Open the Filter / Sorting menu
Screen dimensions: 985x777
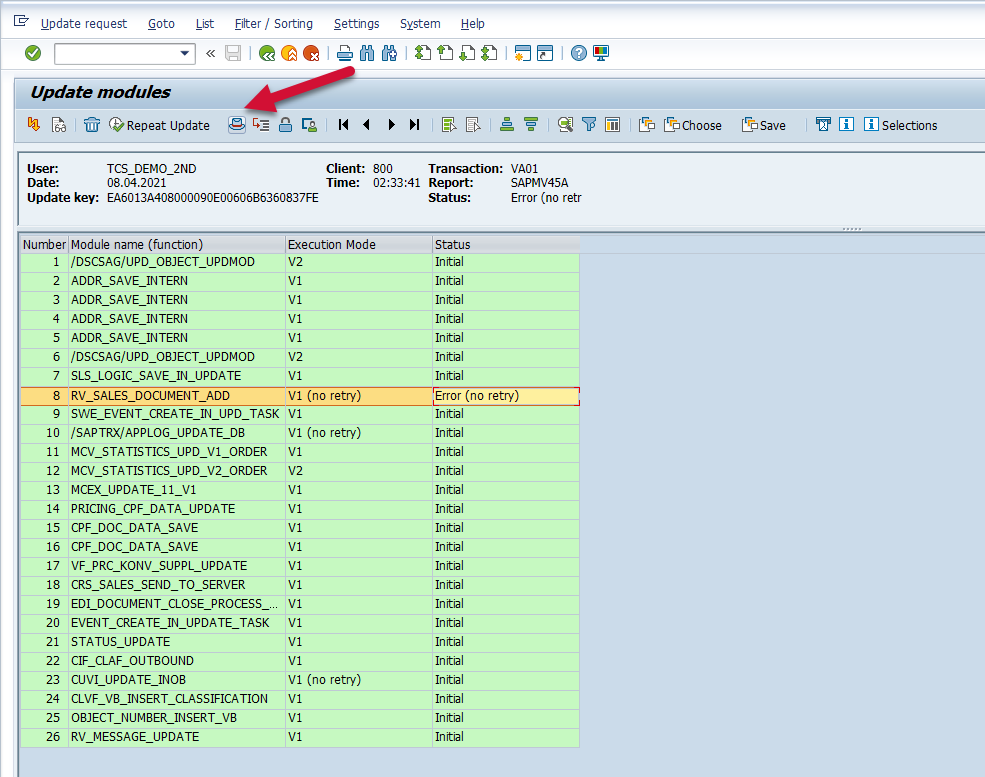(273, 23)
